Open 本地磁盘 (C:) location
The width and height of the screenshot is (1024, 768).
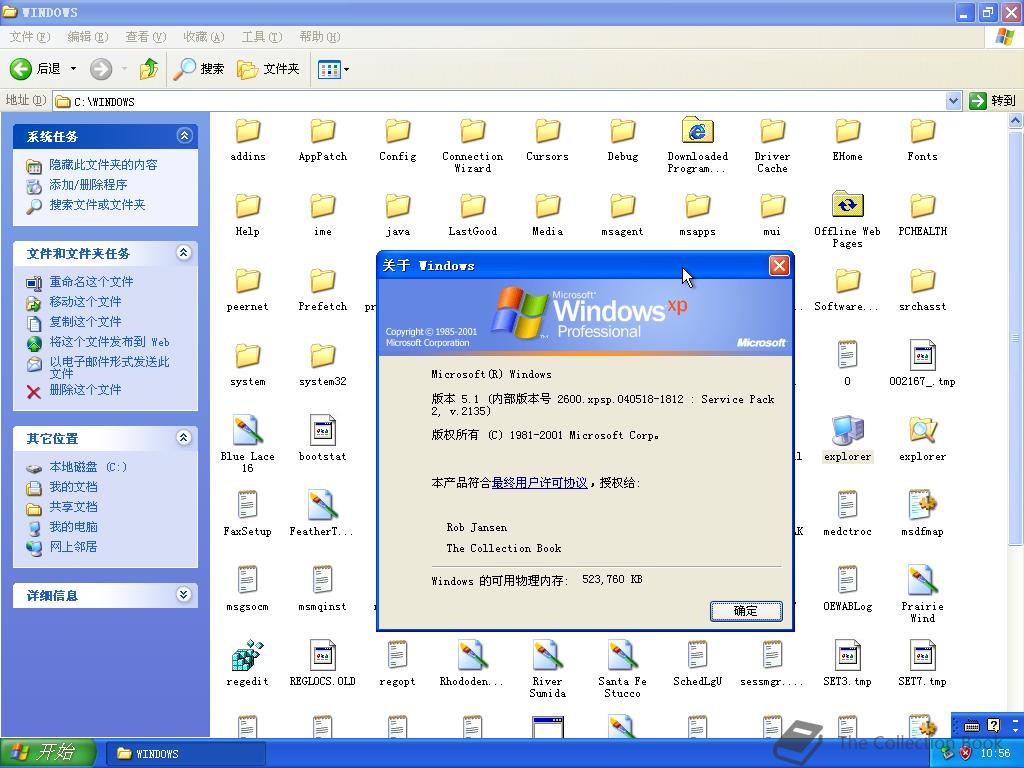pyautogui.click(x=88, y=467)
